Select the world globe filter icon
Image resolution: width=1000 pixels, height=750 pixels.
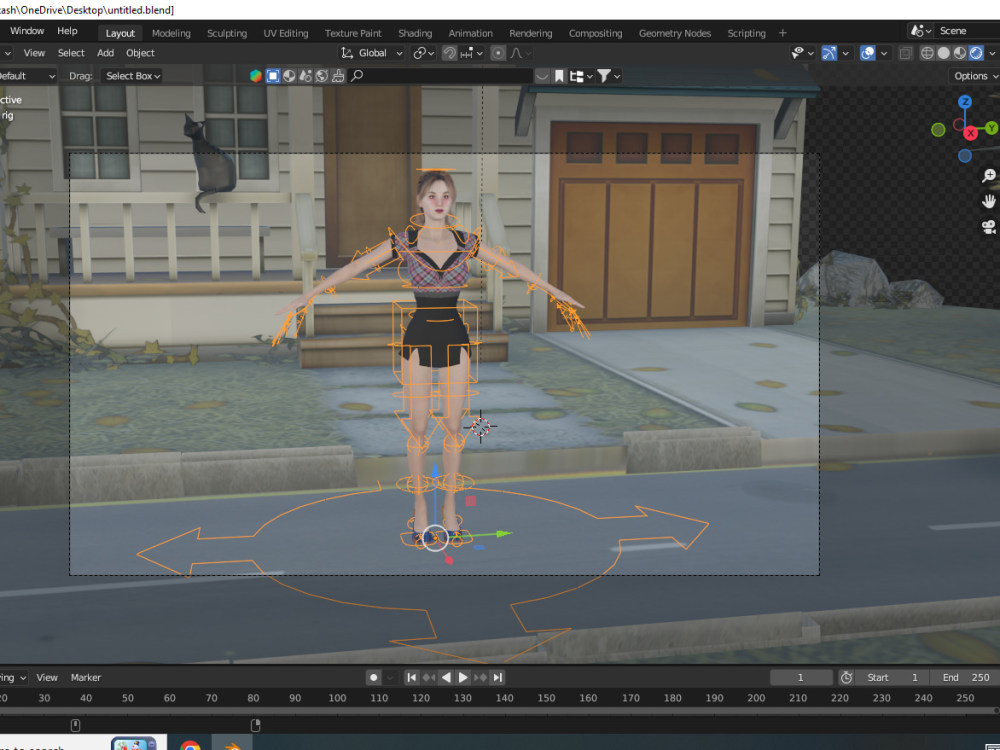pos(322,76)
